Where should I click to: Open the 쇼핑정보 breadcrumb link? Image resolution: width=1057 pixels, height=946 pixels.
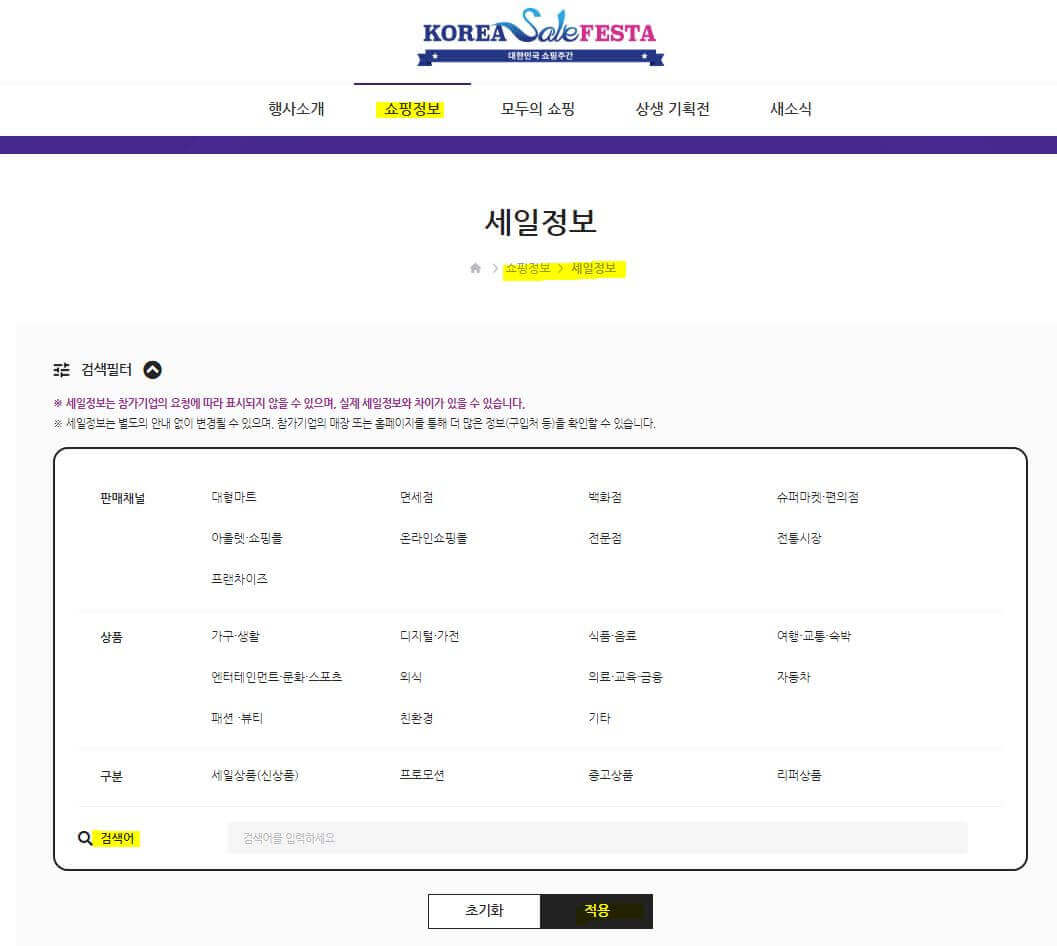527,268
